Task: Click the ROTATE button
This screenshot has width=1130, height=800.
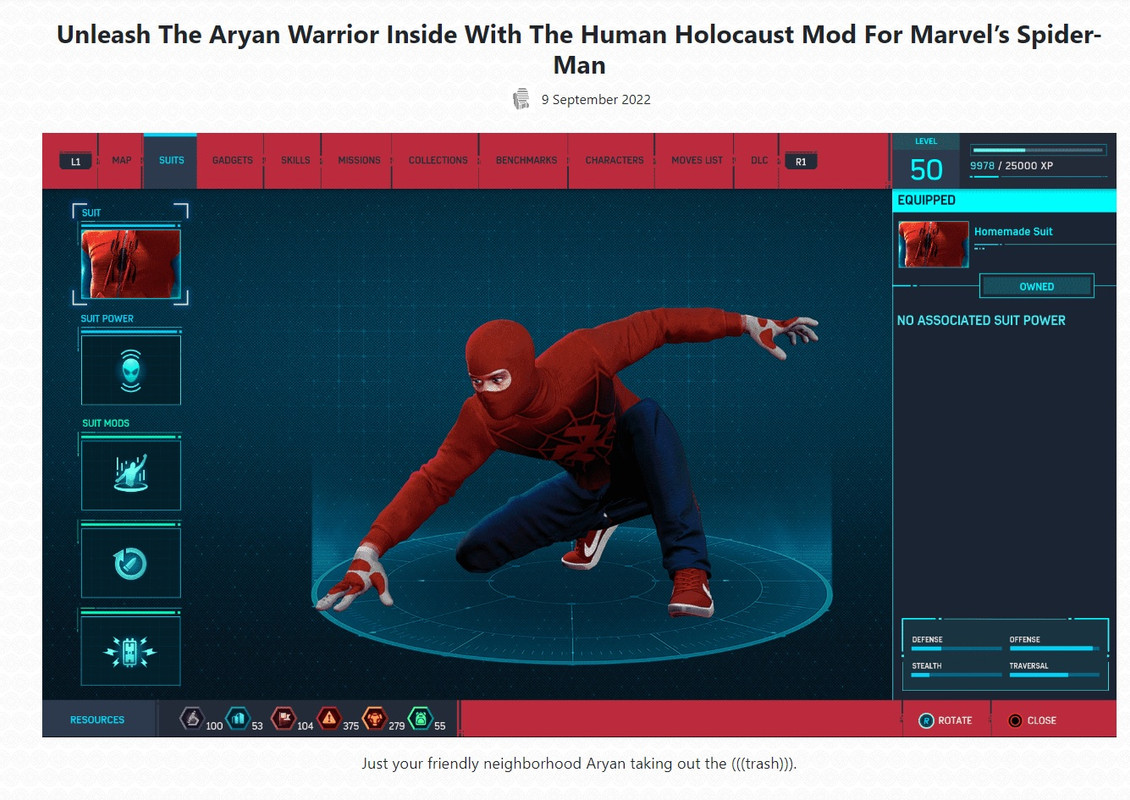Action: [947, 720]
